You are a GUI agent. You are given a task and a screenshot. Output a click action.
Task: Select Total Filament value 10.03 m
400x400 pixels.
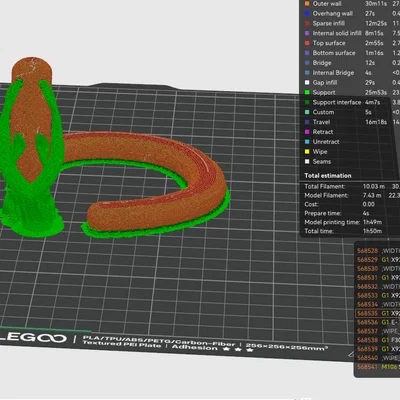click(x=374, y=187)
